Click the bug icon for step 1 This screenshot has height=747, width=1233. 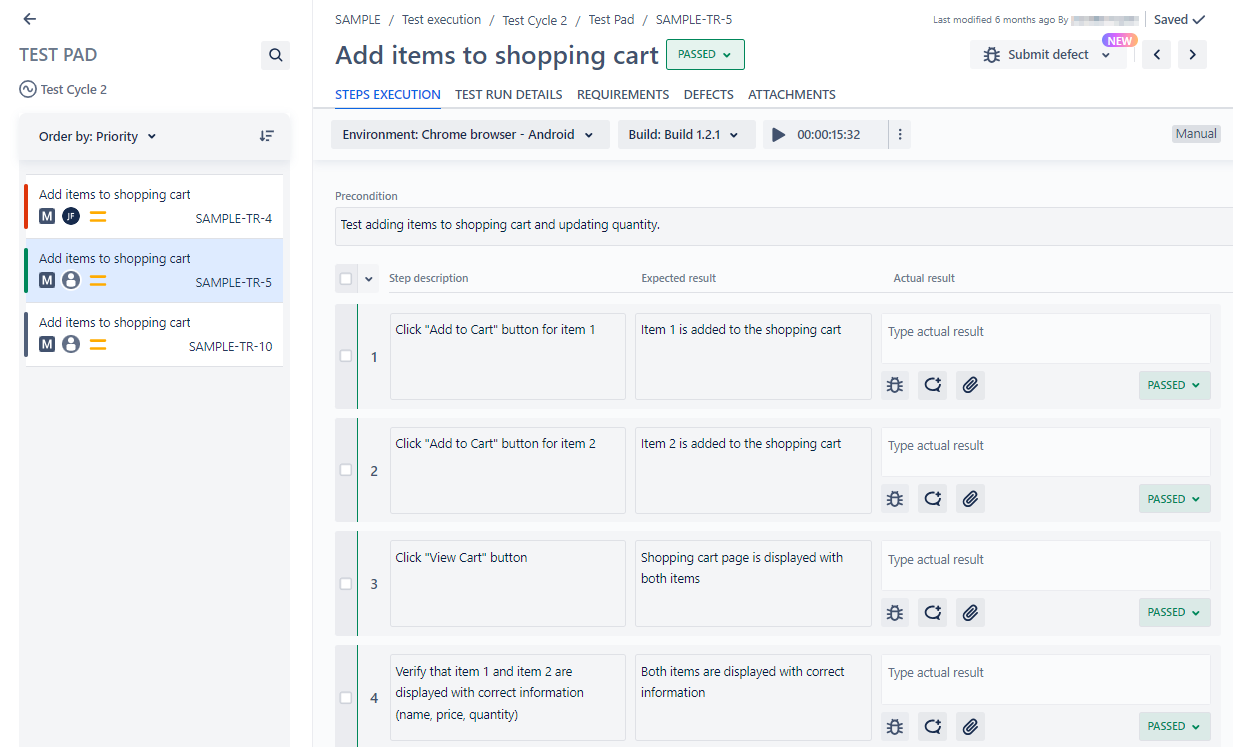coord(895,385)
